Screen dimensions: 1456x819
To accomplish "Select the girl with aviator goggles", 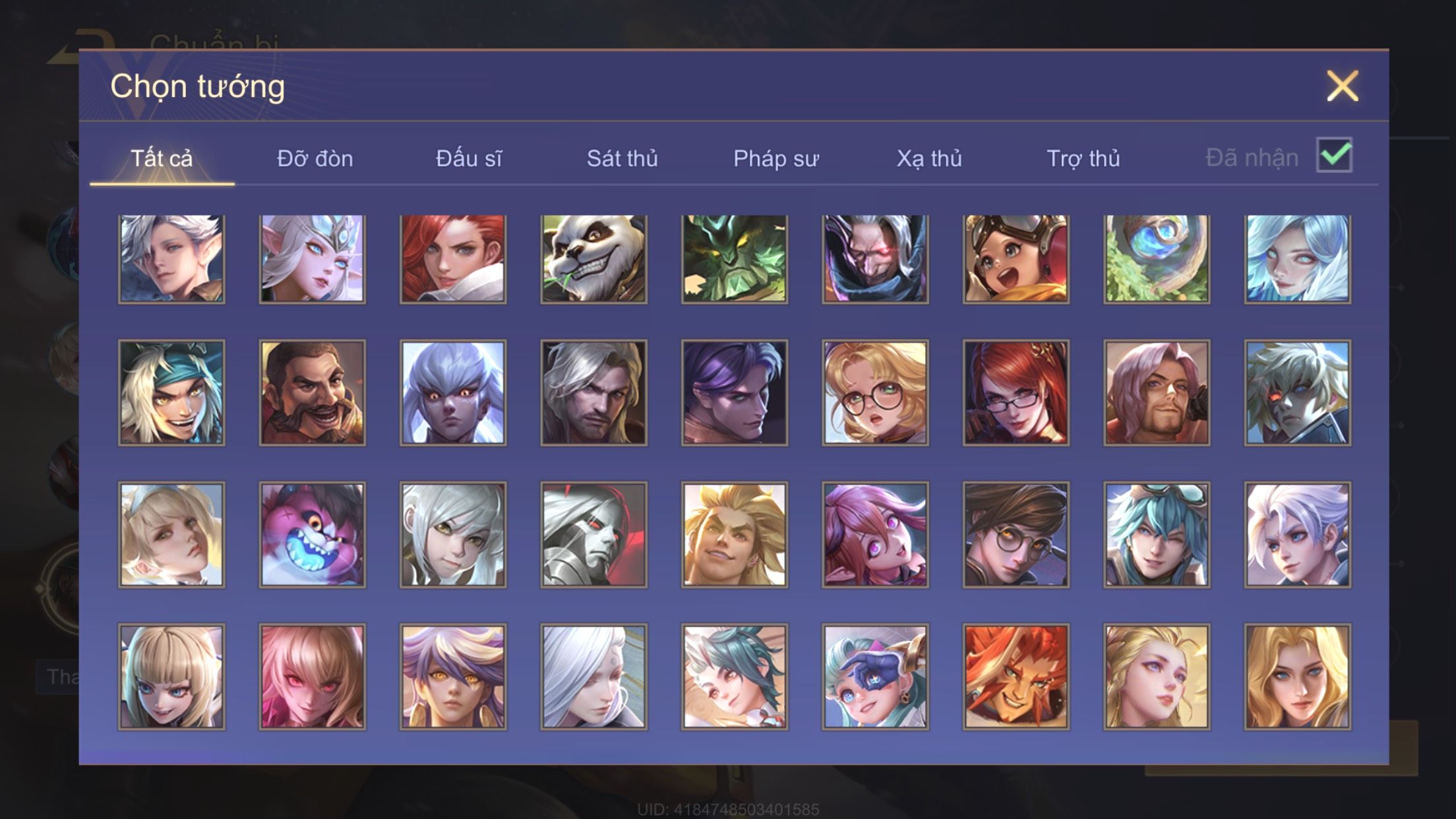I will [1016, 258].
